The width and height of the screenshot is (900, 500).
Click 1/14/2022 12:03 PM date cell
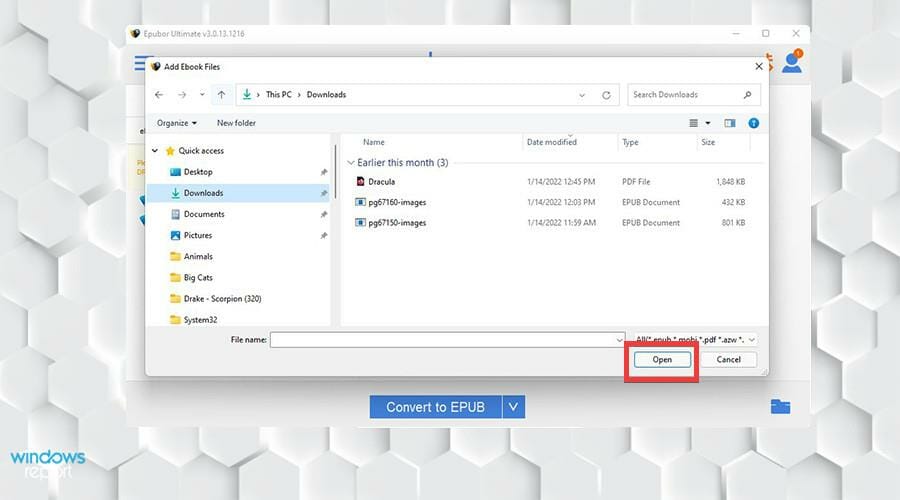[561, 202]
